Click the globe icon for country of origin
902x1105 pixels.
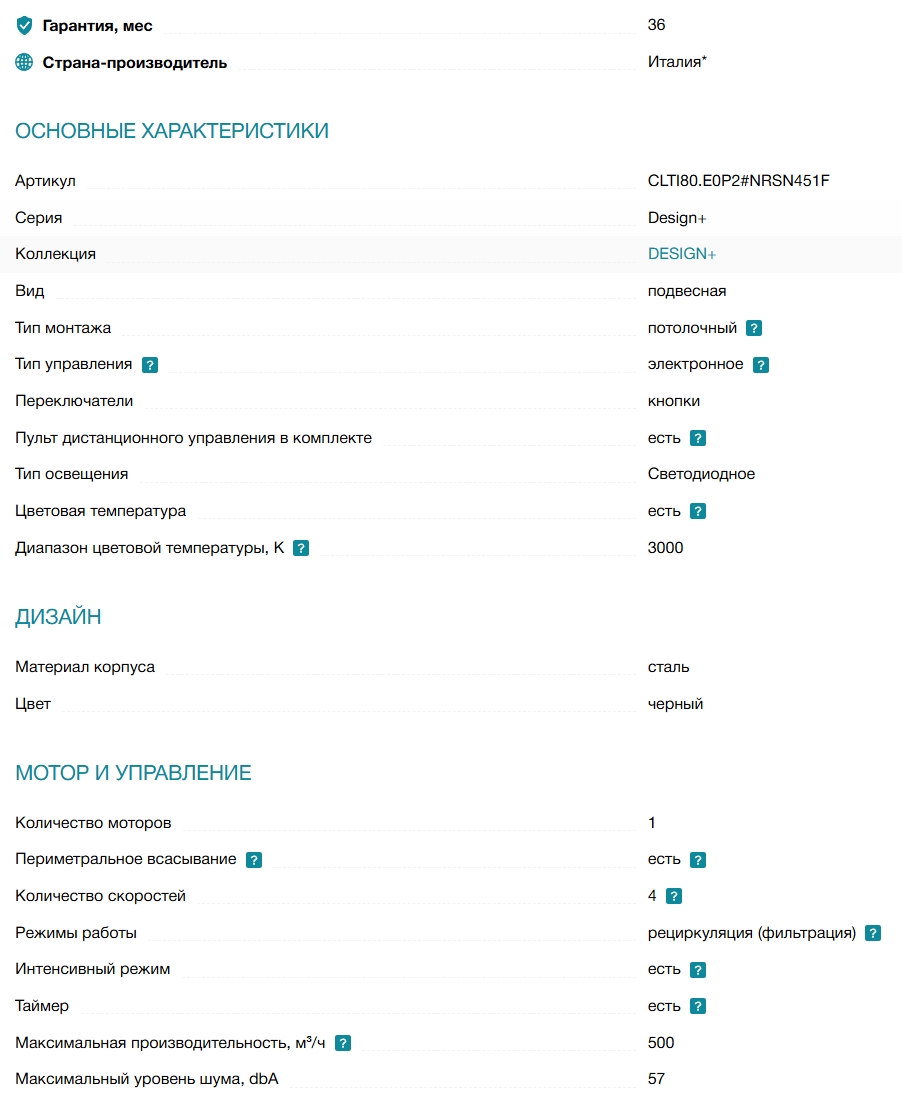[24, 62]
